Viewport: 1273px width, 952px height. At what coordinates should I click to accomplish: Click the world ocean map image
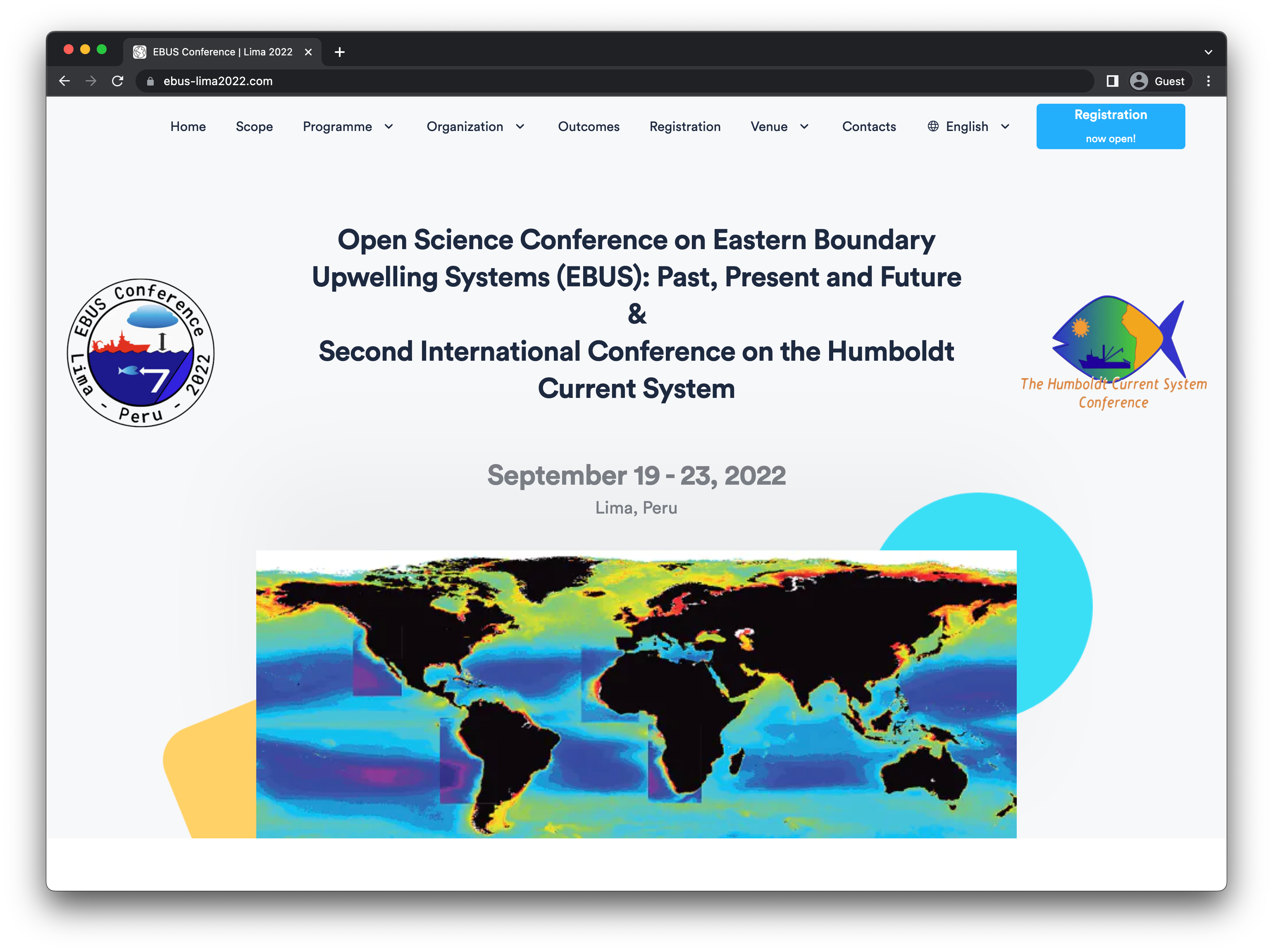[636, 694]
